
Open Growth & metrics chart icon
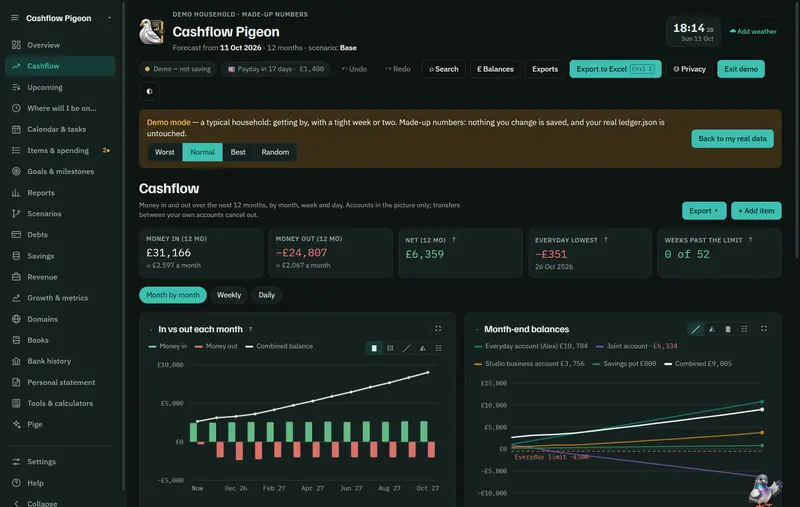(16, 298)
